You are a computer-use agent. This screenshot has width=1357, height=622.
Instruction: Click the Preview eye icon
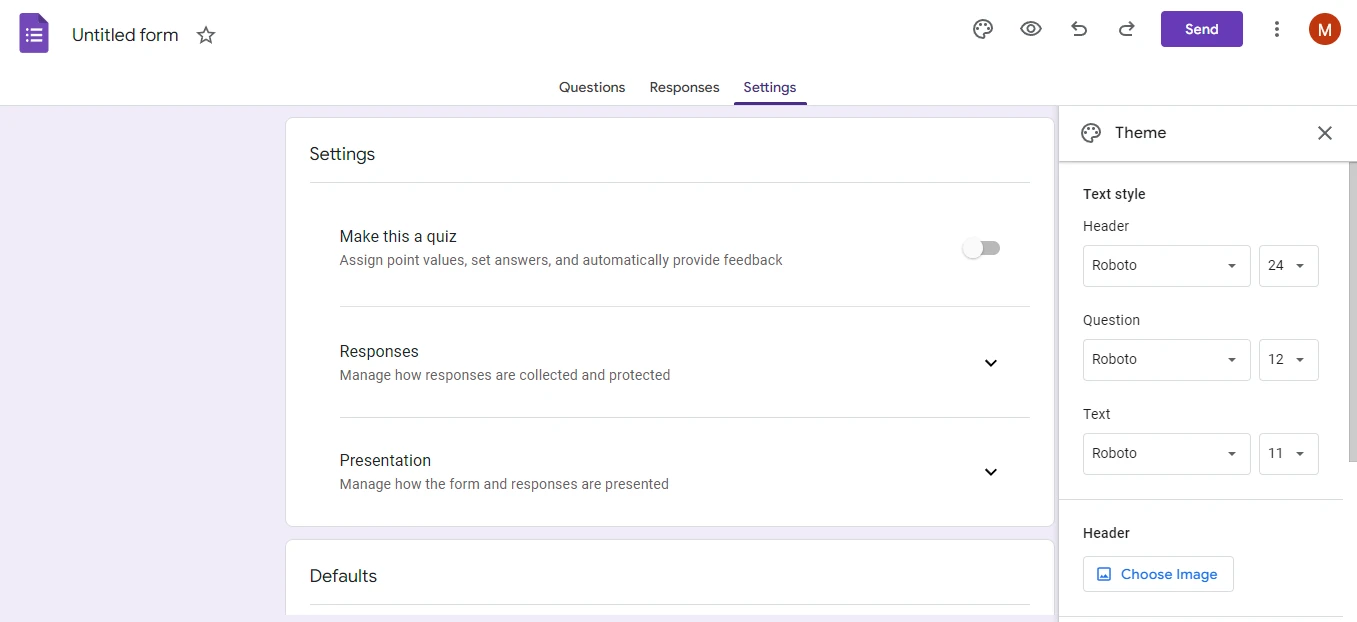click(1030, 29)
